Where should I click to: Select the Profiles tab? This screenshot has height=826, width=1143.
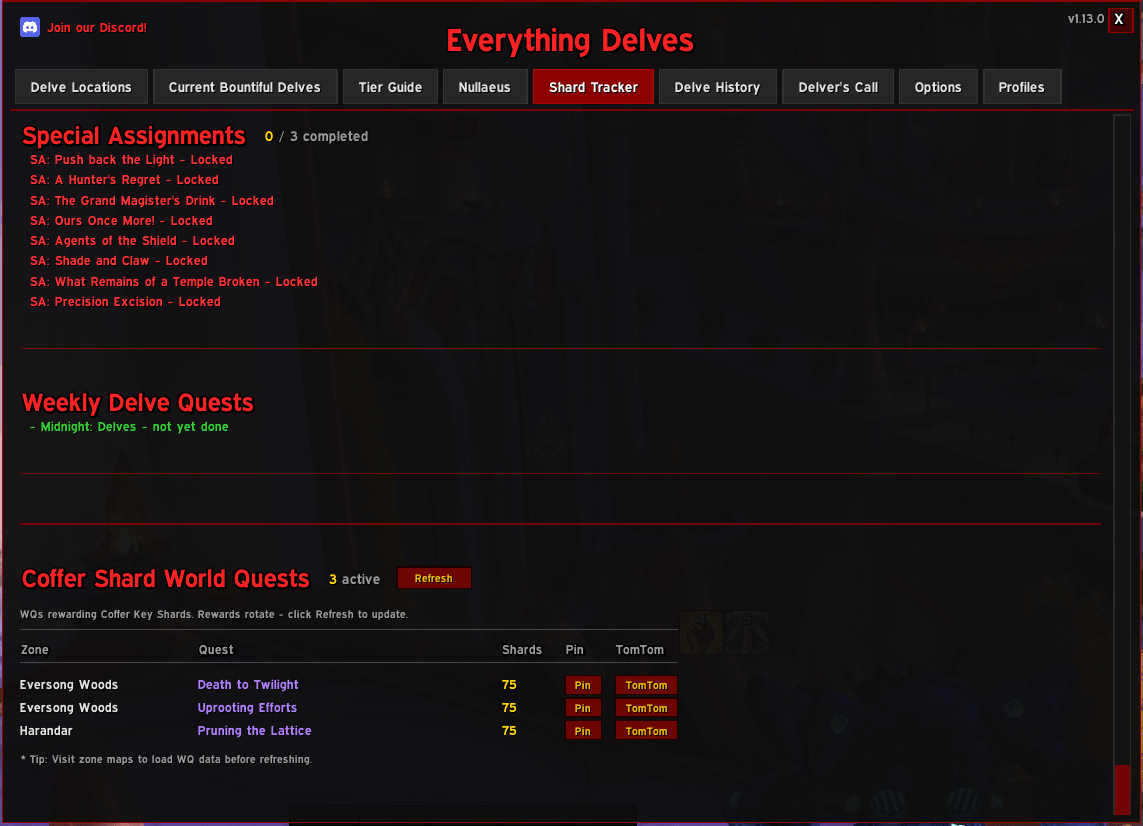(1021, 87)
